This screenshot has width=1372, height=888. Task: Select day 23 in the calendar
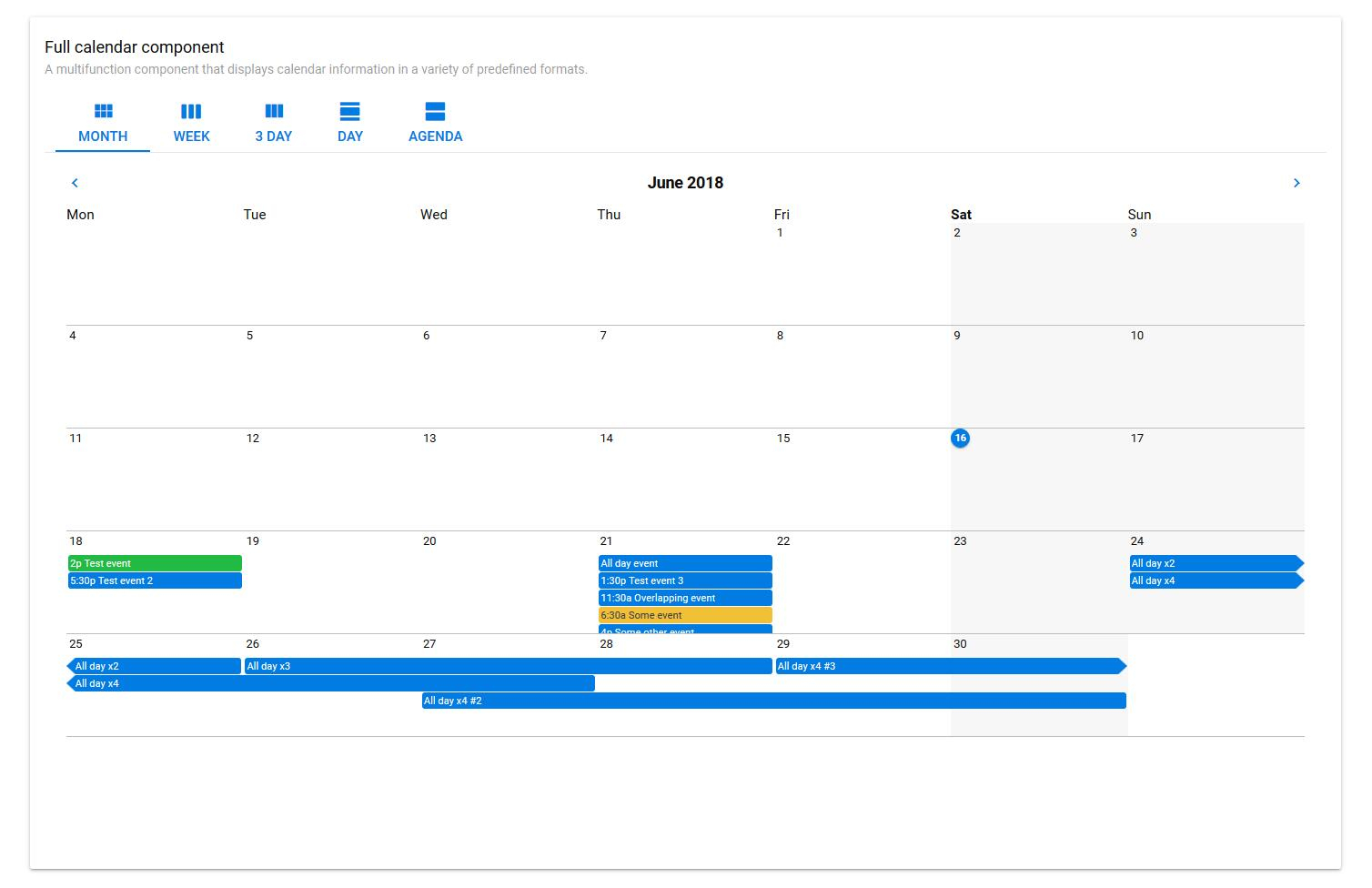960,541
